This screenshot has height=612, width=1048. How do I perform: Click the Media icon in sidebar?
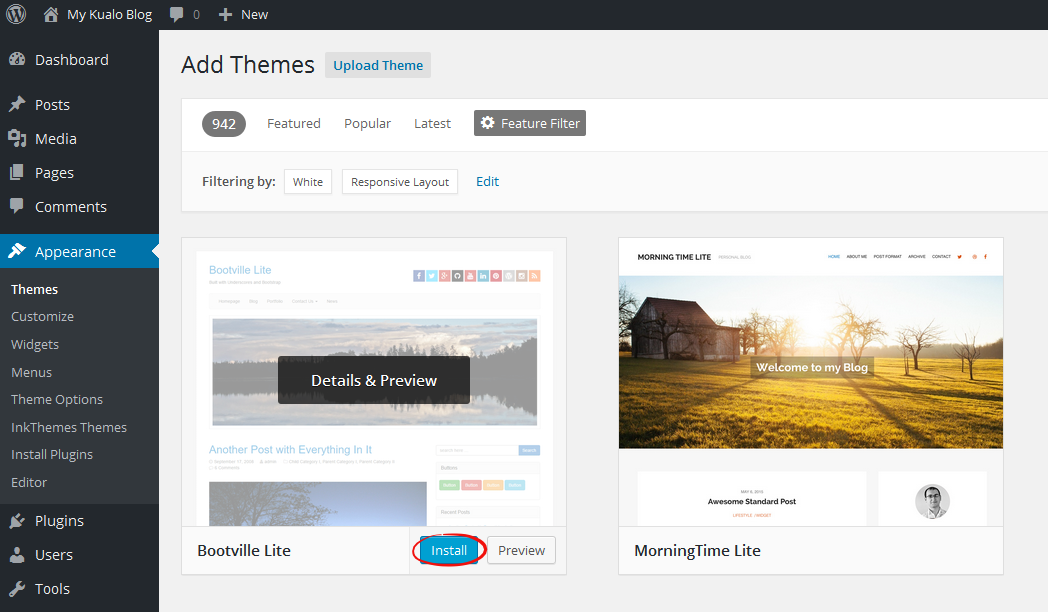[x=17, y=138]
